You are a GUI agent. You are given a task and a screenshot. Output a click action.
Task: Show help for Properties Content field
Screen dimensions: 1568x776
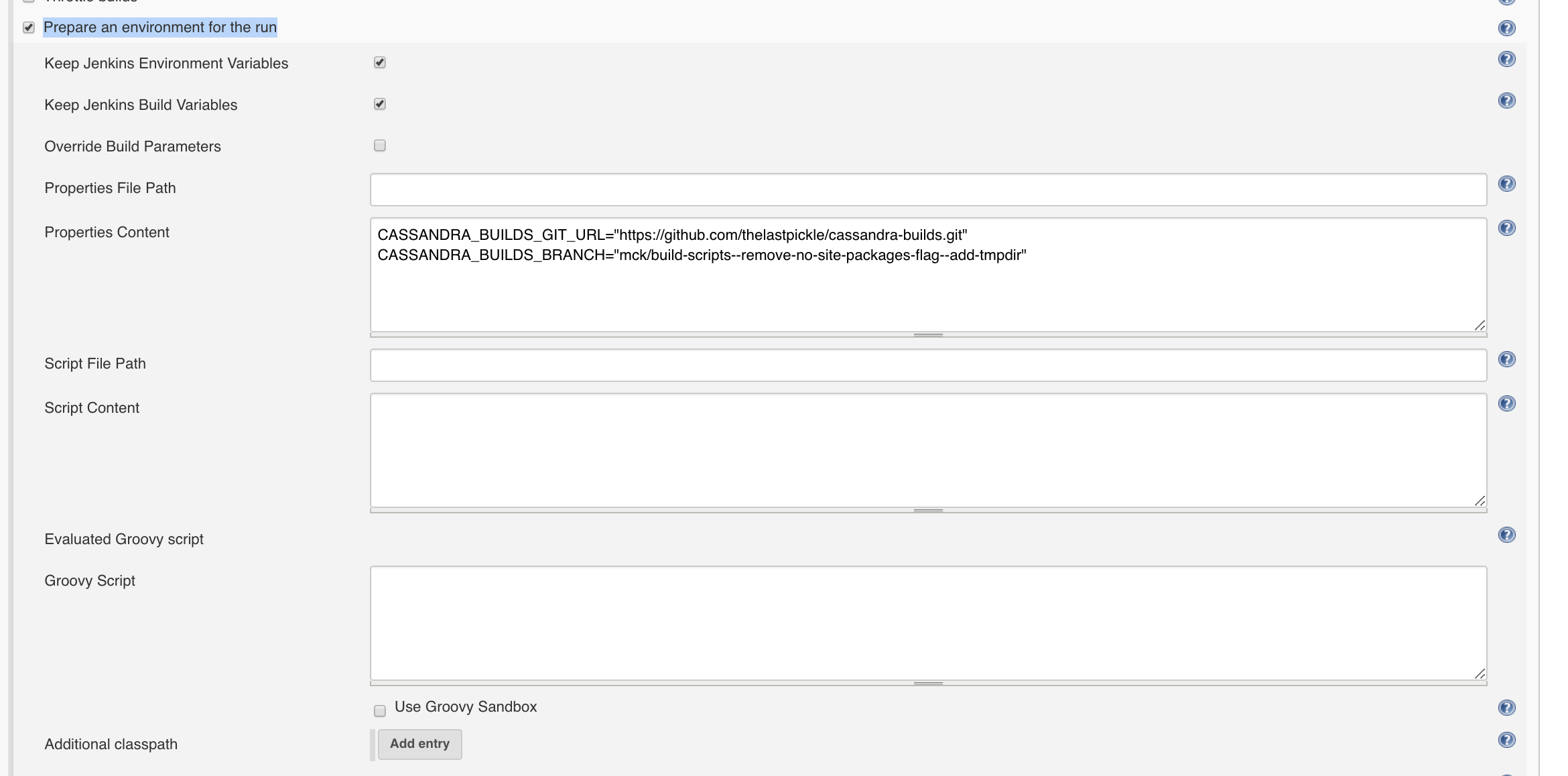(1506, 228)
